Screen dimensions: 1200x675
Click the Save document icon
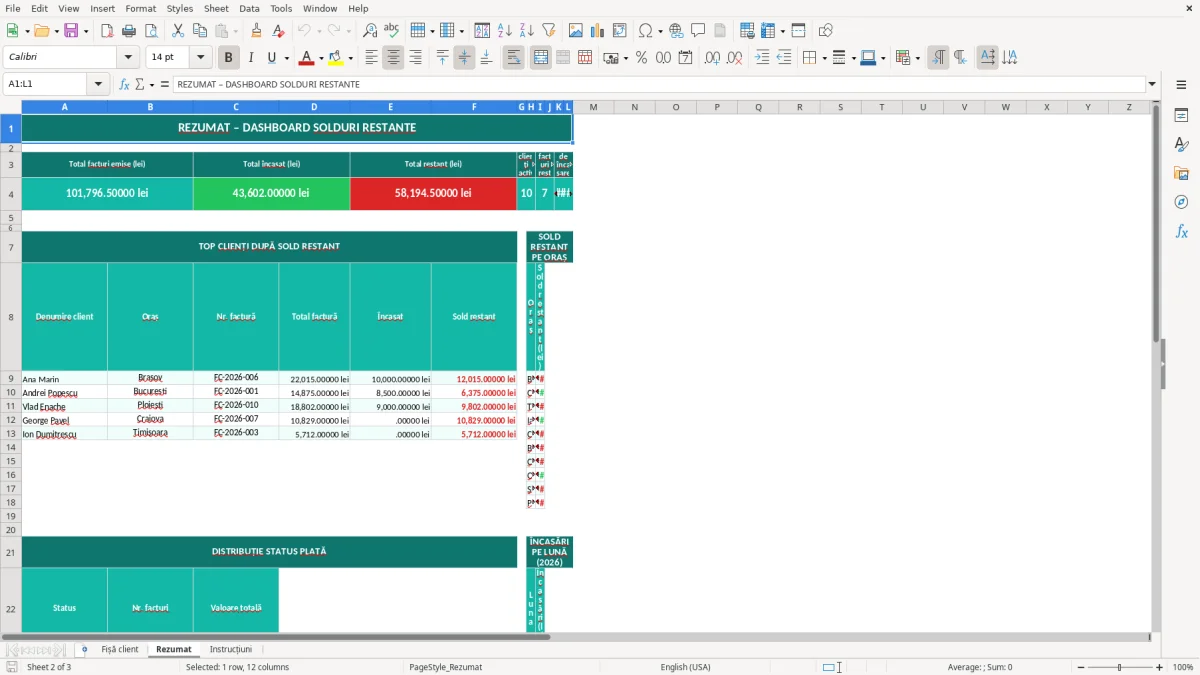point(71,31)
